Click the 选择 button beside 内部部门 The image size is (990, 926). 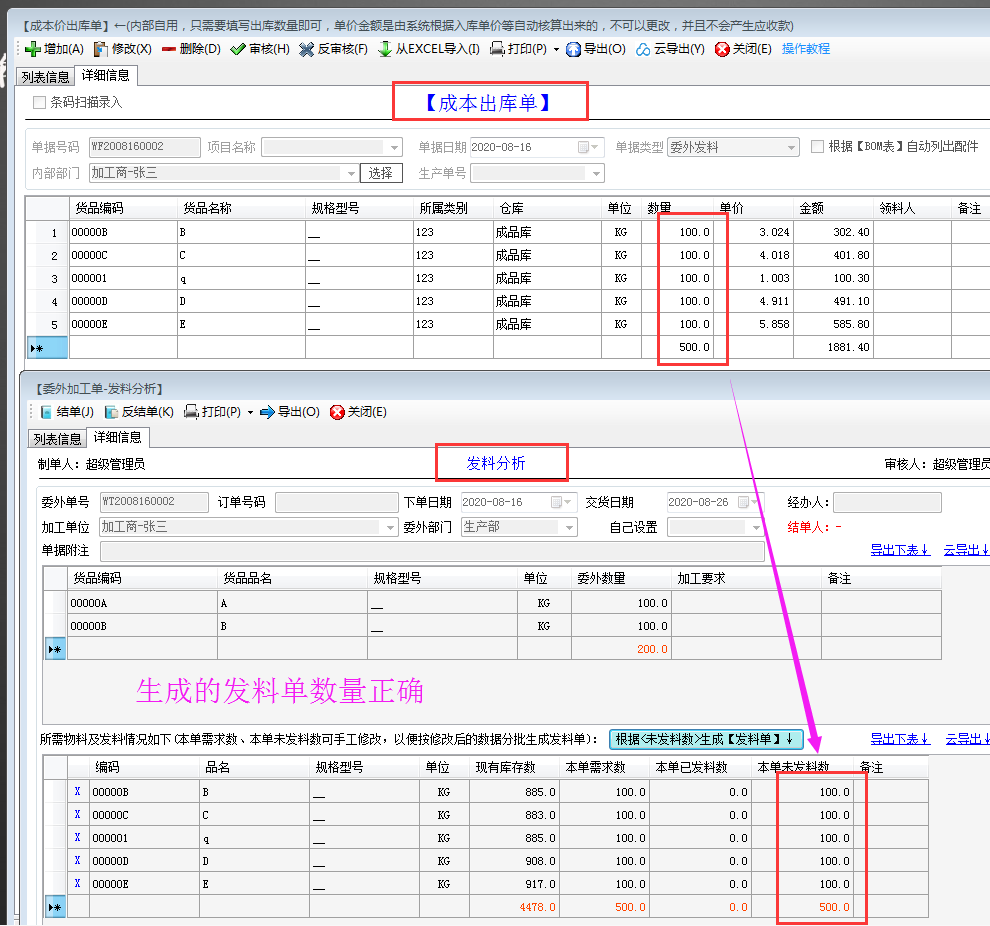381,174
